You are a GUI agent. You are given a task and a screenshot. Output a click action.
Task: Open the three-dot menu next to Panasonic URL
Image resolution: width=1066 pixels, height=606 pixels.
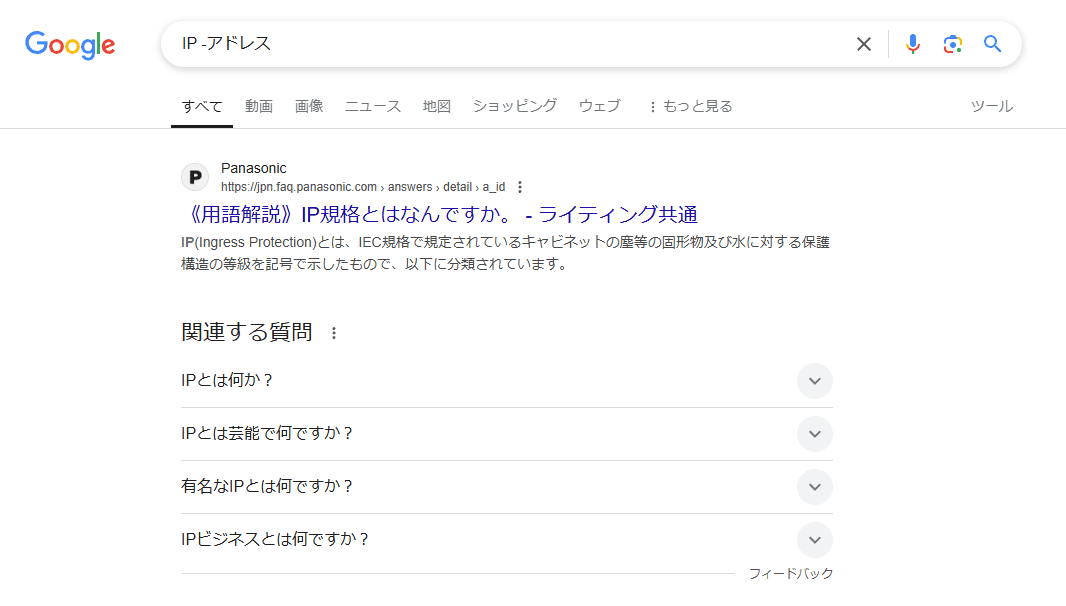pyautogui.click(x=520, y=187)
